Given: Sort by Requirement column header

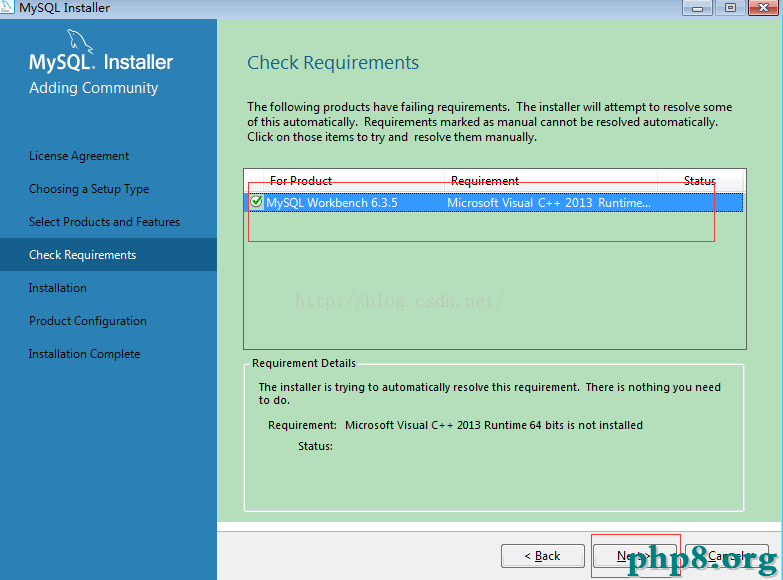Looking at the screenshot, I should [551, 180].
